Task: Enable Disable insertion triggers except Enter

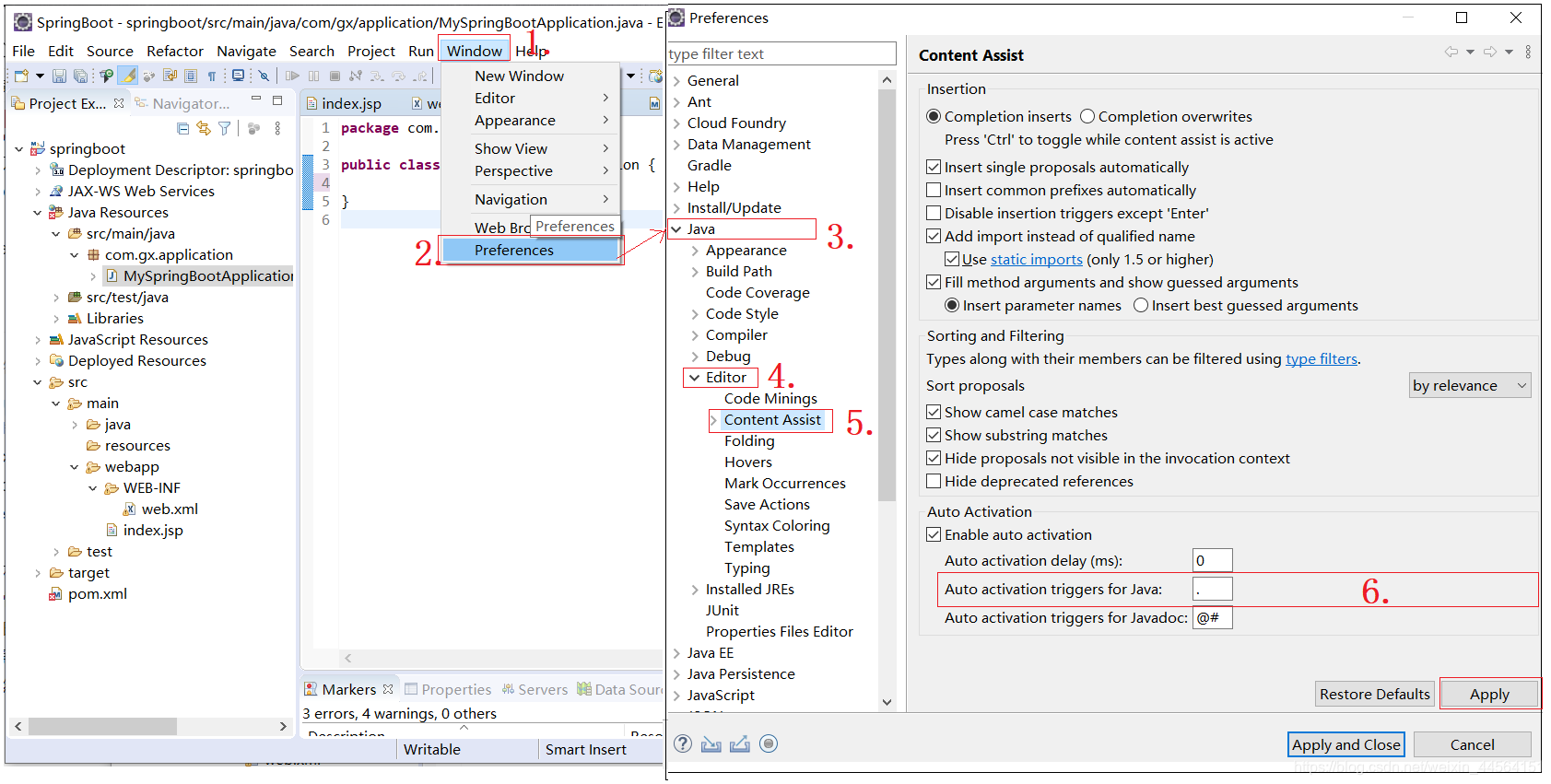Action: pyautogui.click(x=934, y=213)
